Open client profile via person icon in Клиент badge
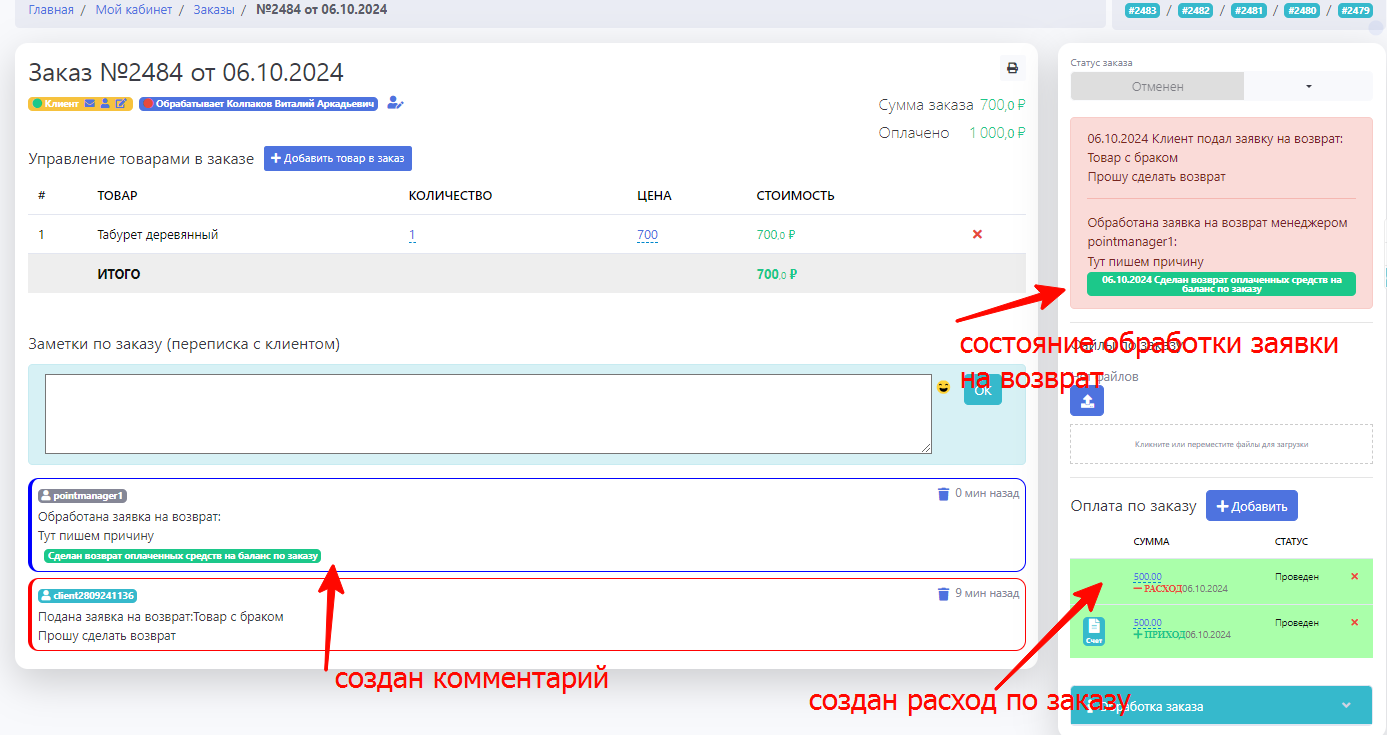 tap(105, 103)
